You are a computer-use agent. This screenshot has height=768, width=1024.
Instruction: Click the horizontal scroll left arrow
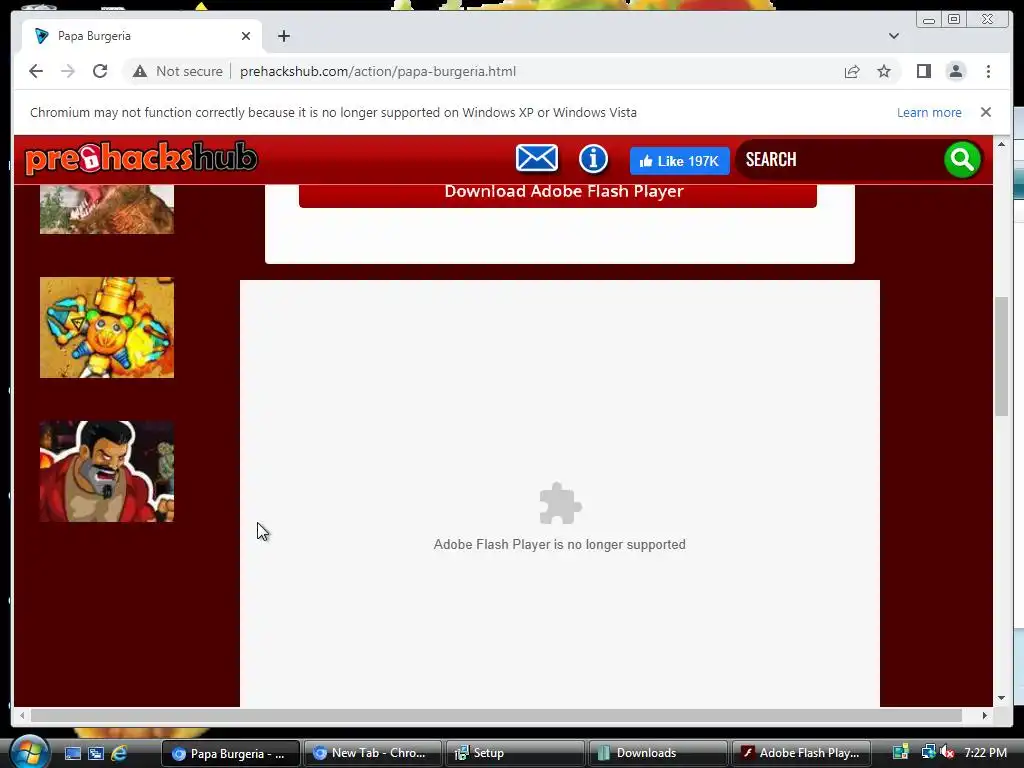pyautogui.click(x=22, y=716)
